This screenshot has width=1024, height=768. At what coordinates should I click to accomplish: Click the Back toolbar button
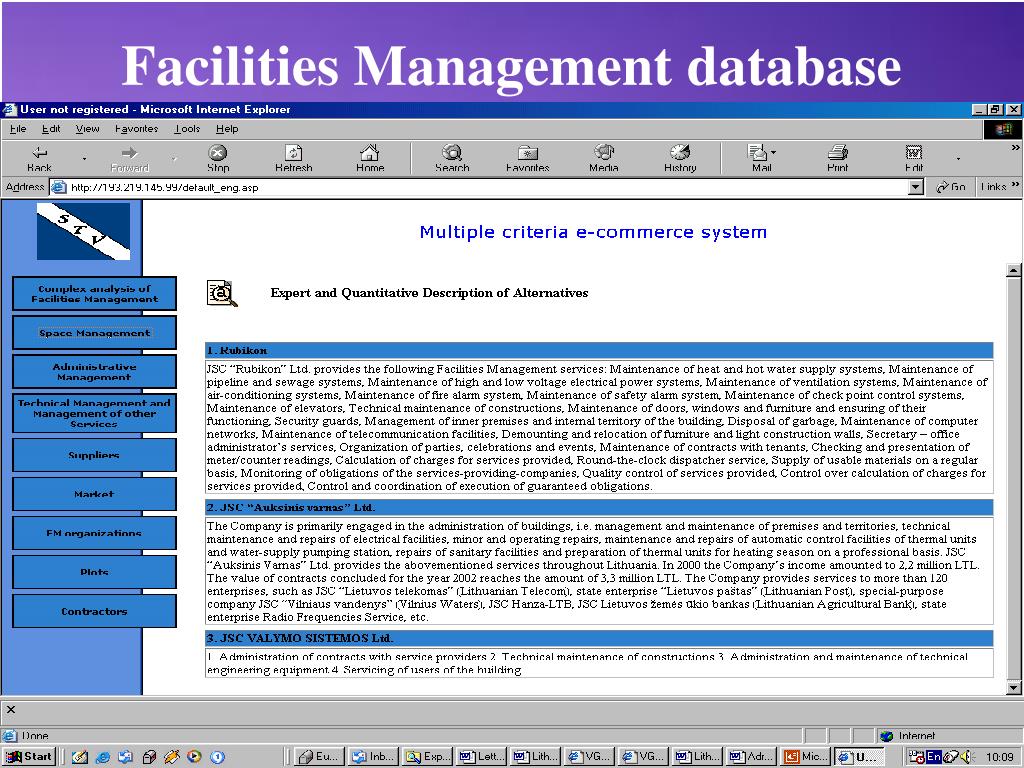(39, 159)
